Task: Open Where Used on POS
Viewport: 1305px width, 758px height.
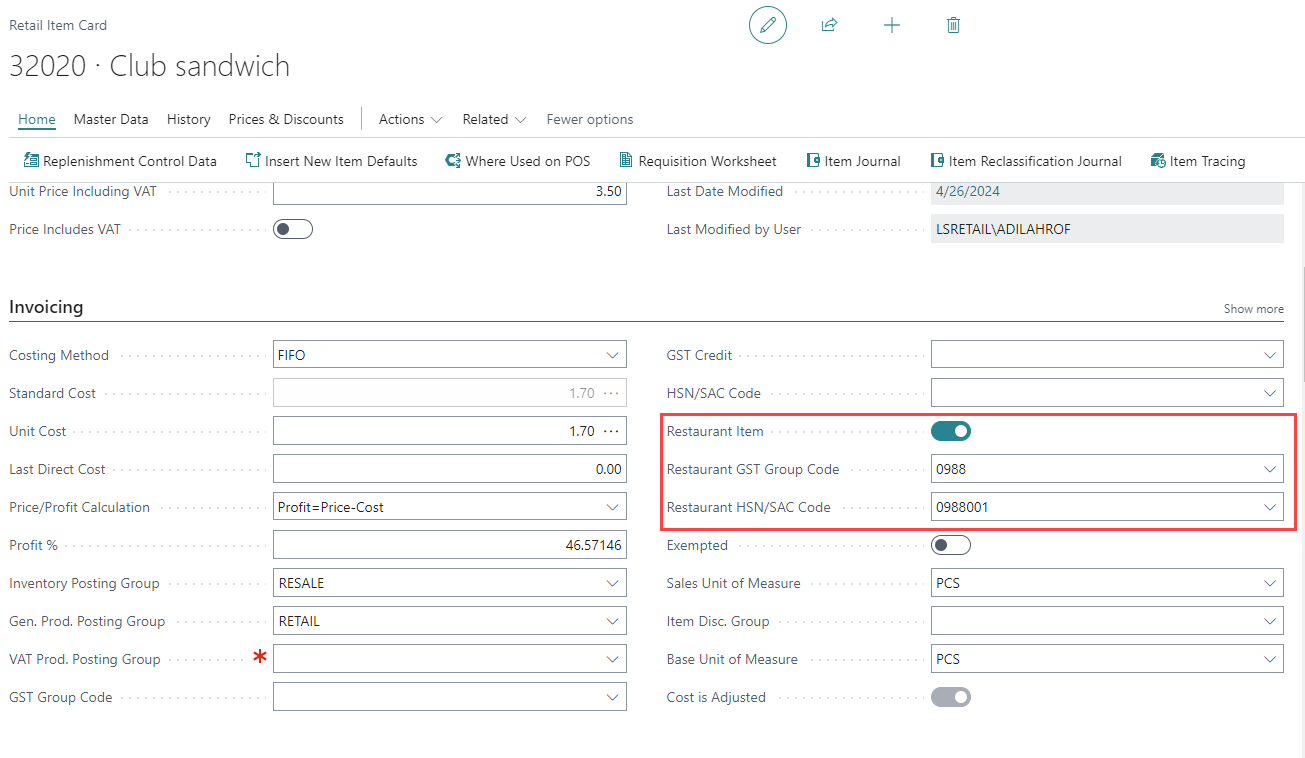Action: tap(517, 161)
